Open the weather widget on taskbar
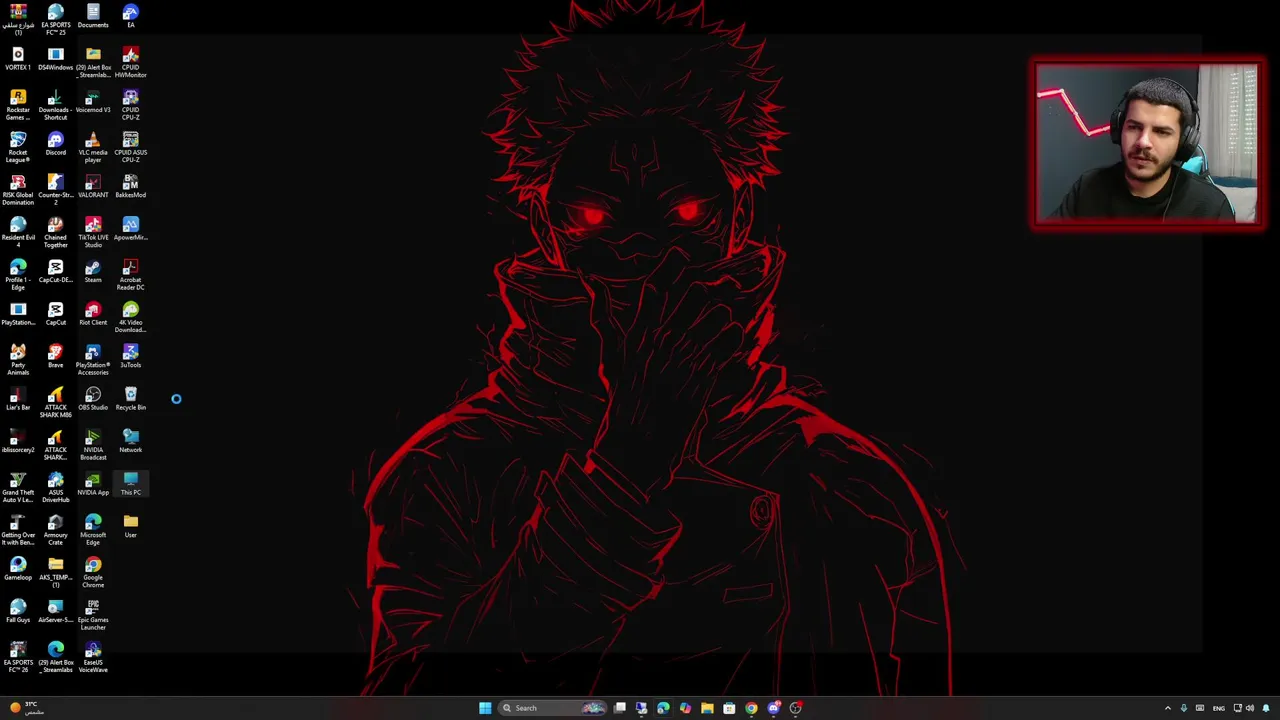Screen dimensions: 1280x720 pyautogui.click(x=28, y=708)
